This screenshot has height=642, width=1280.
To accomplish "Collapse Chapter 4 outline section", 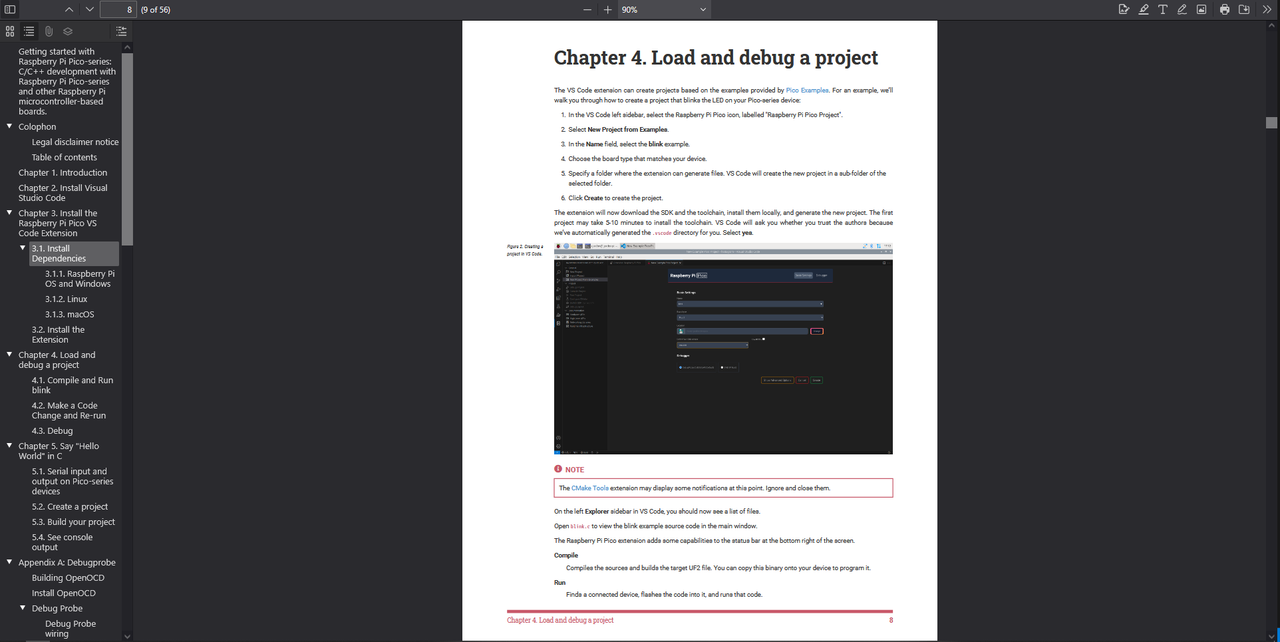I will click(9, 355).
